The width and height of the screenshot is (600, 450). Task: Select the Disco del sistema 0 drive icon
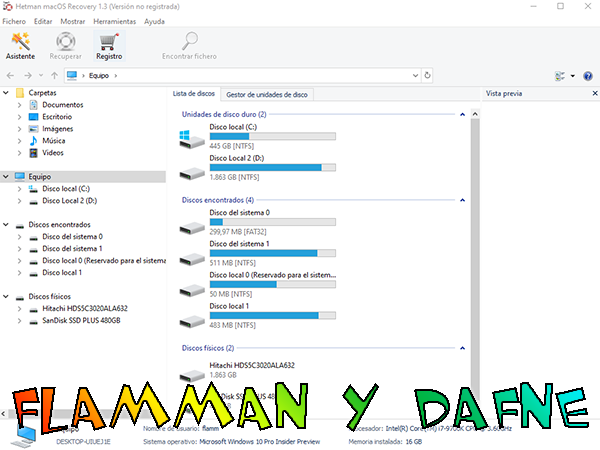(192, 228)
